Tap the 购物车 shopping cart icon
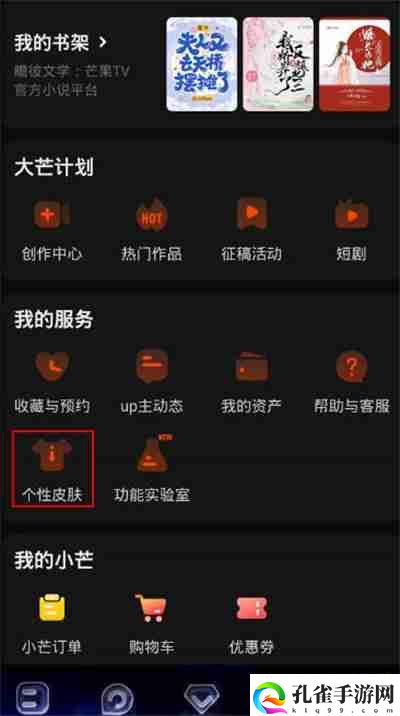The width and height of the screenshot is (400, 716). (x=151, y=608)
